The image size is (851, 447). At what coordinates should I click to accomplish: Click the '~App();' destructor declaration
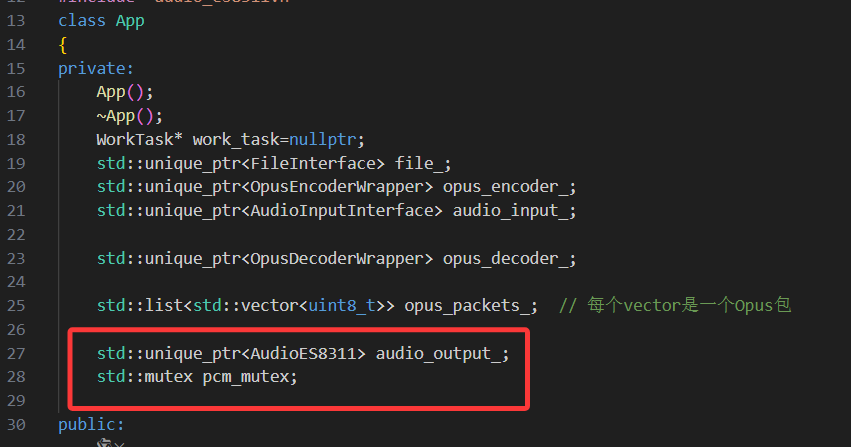point(129,116)
